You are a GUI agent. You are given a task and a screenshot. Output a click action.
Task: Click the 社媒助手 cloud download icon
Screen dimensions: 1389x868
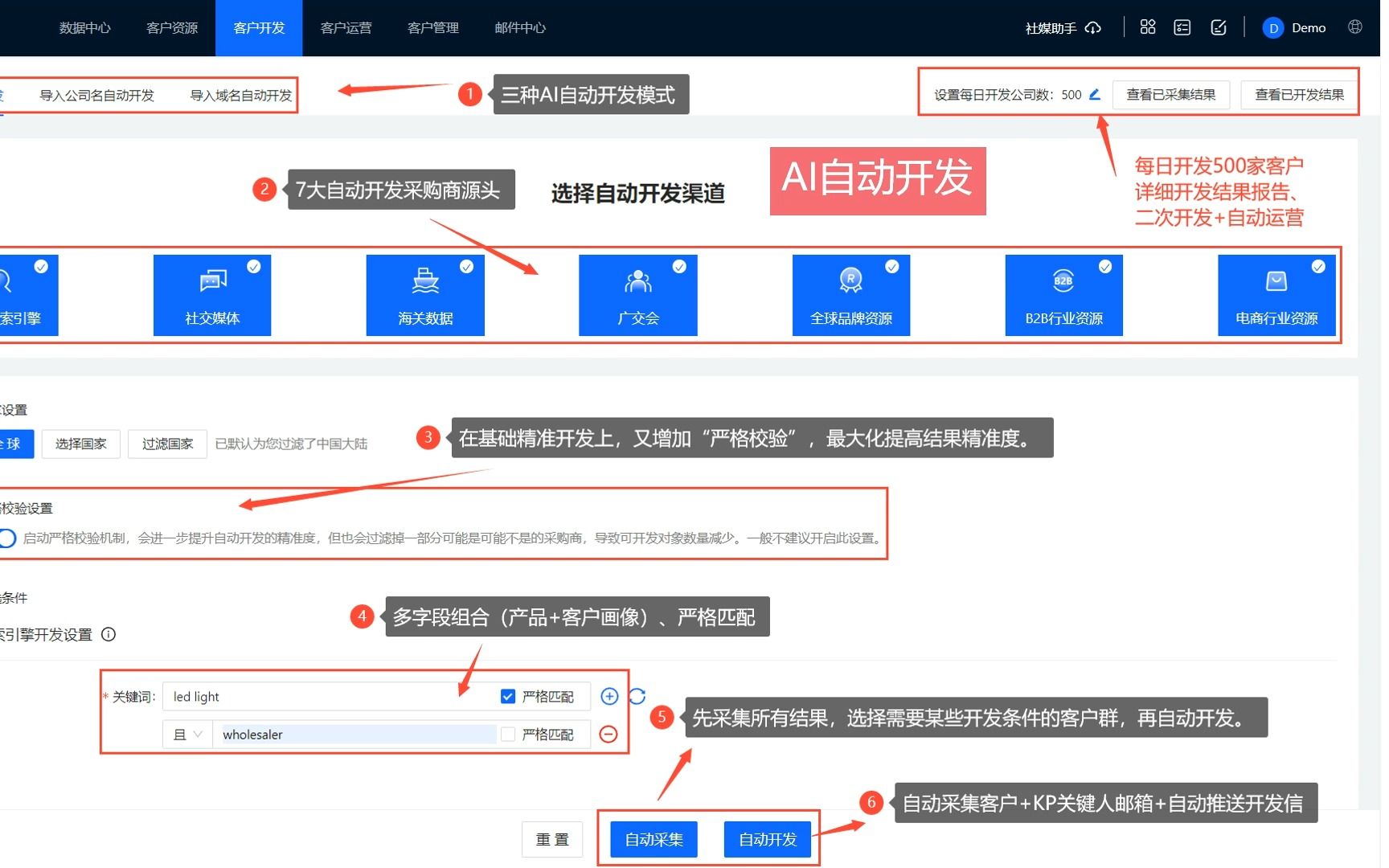pos(1093,28)
